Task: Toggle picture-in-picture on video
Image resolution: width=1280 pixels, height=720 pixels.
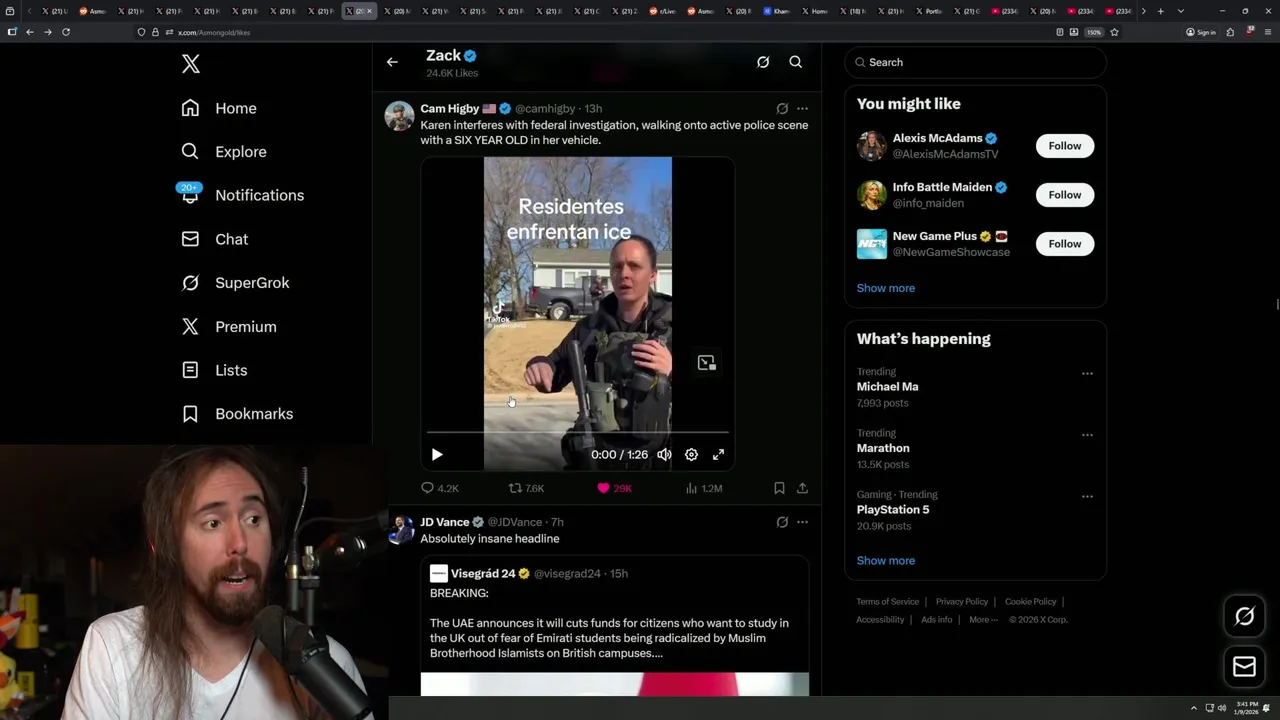Action: point(706,363)
